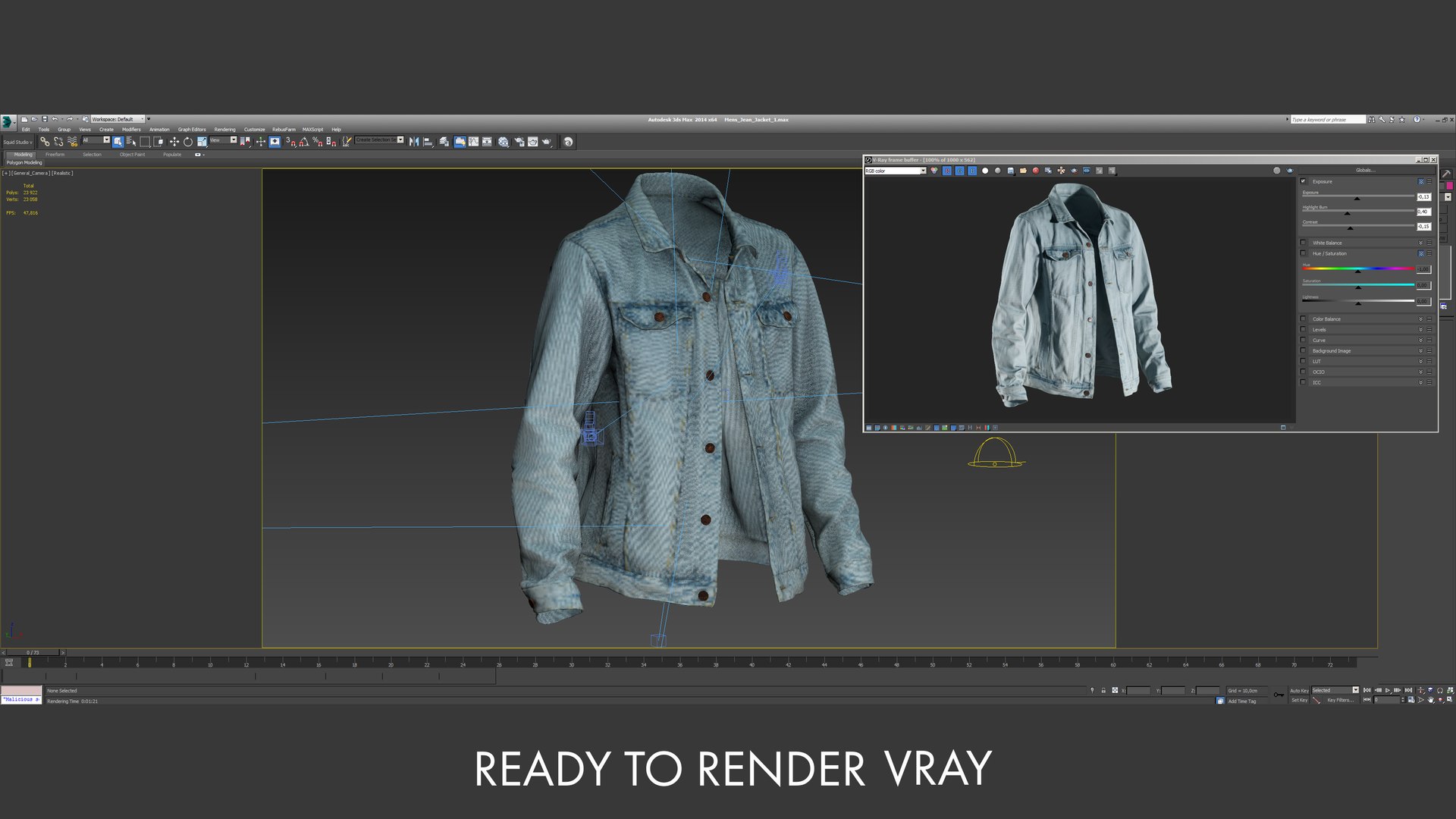Click the Key Filters... button
Screen dimensions: 1456x819
(x=1341, y=700)
